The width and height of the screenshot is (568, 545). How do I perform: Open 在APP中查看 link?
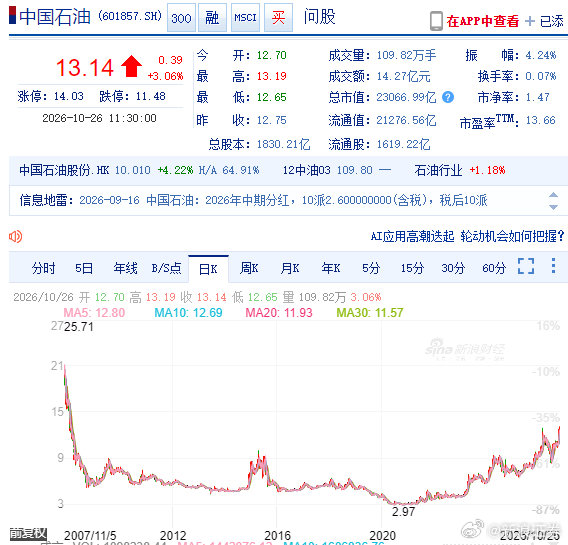483,21
